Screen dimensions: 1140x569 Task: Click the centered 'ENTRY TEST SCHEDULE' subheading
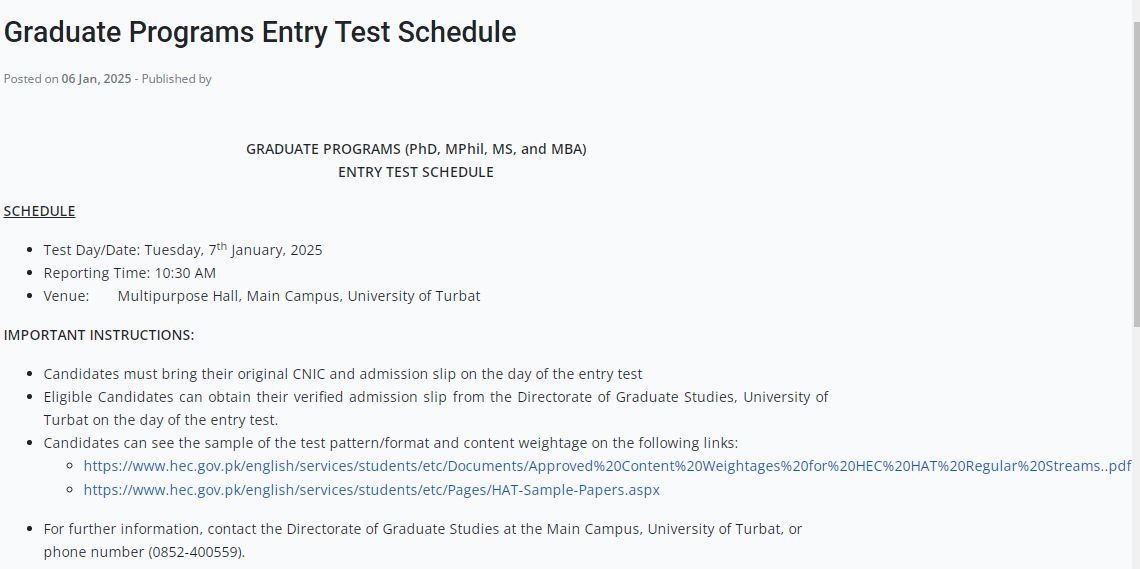coord(416,172)
